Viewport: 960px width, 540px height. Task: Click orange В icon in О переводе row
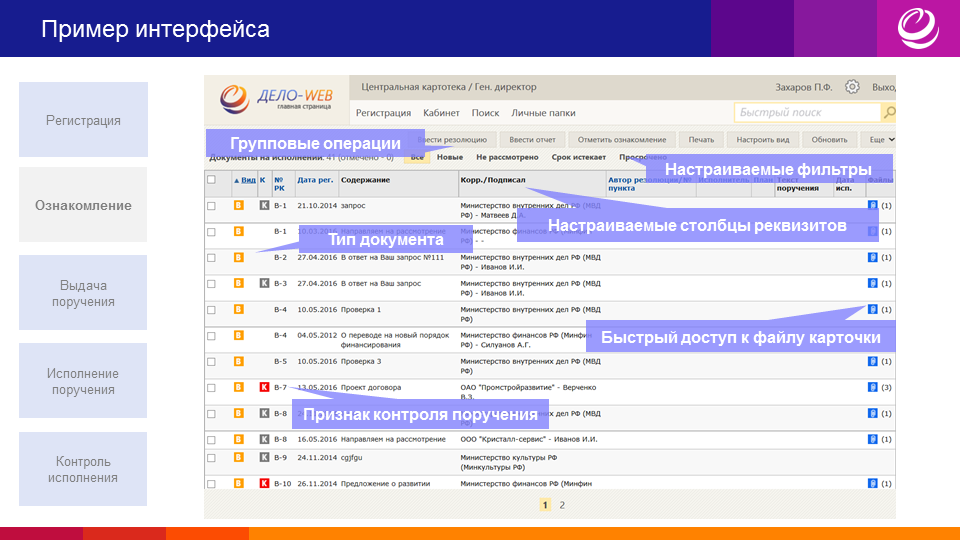click(239, 335)
